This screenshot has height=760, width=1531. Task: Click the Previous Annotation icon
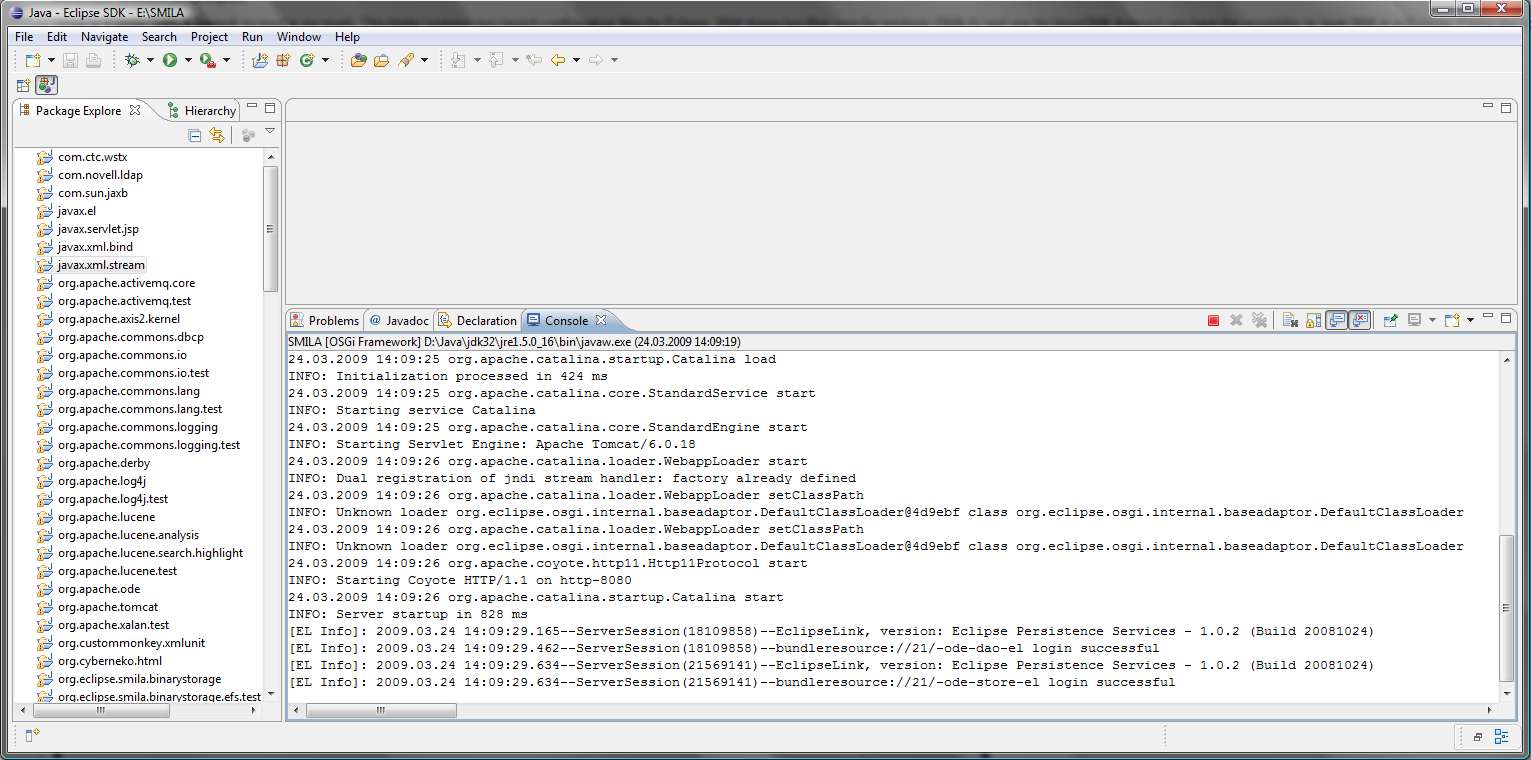click(x=496, y=61)
